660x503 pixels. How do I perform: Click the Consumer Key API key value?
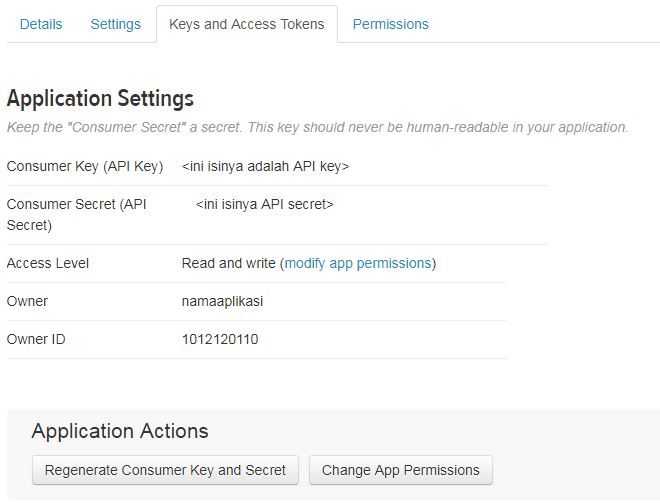coord(266,166)
